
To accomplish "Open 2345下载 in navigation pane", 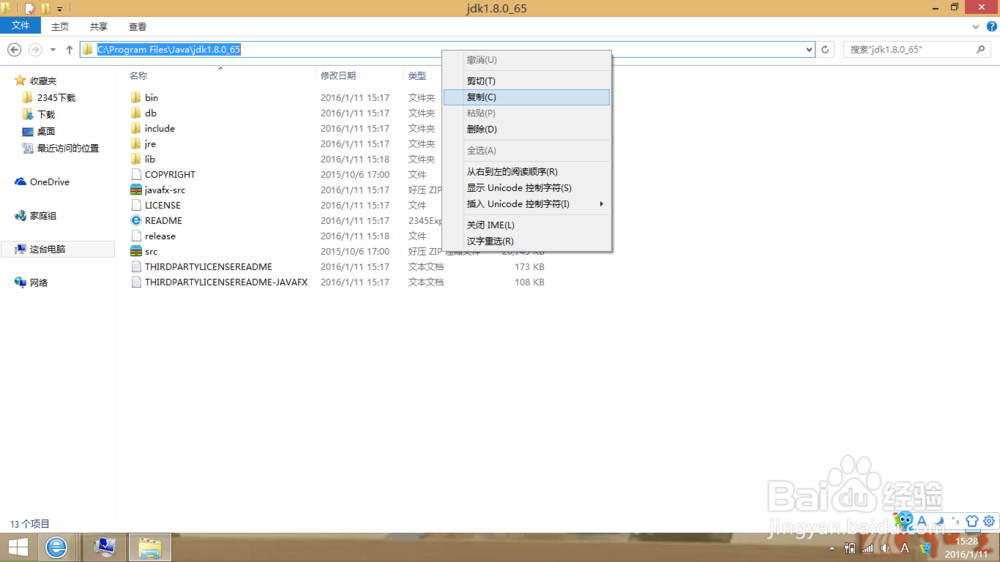I will click(x=56, y=98).
